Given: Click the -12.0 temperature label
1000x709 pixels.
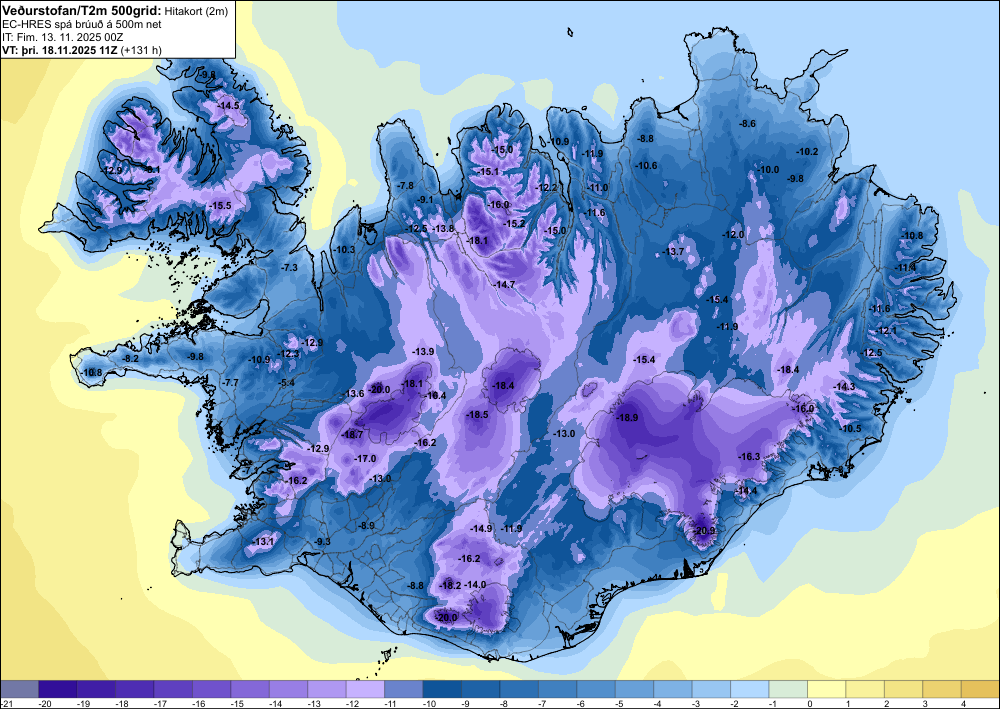Looking at the screenshot, I should point(733,235).
